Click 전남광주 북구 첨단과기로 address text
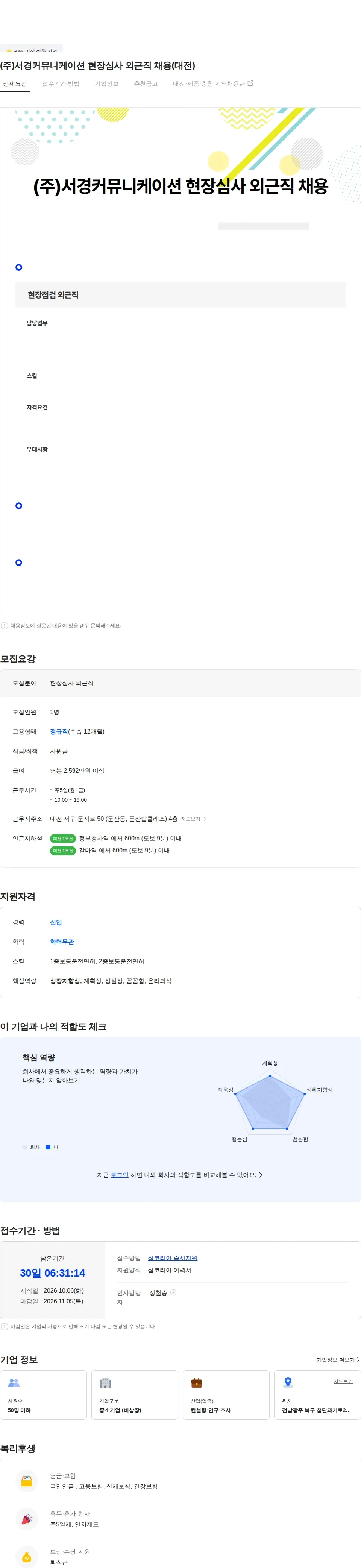The height and width of the screenshot is (1568, 361). click(316, 1410)
